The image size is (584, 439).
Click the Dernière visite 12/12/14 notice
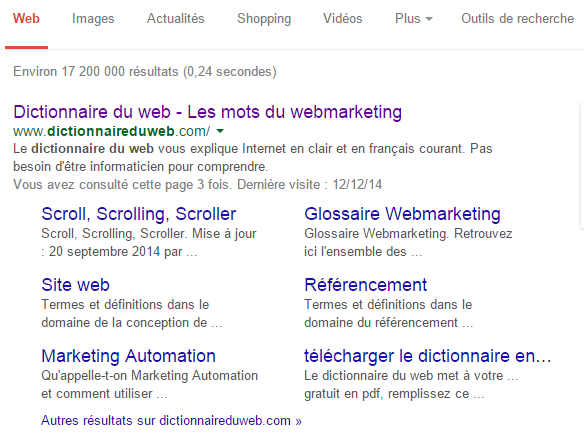point(310,185)
